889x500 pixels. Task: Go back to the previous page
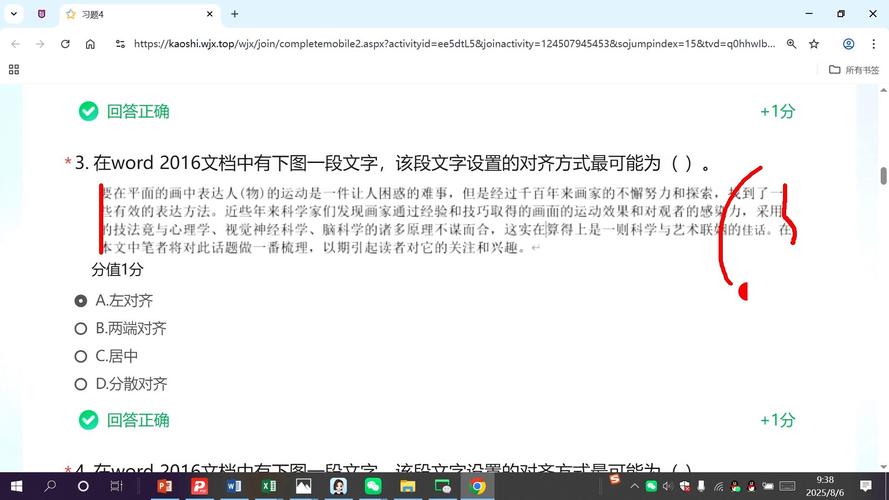click(15, 44)
